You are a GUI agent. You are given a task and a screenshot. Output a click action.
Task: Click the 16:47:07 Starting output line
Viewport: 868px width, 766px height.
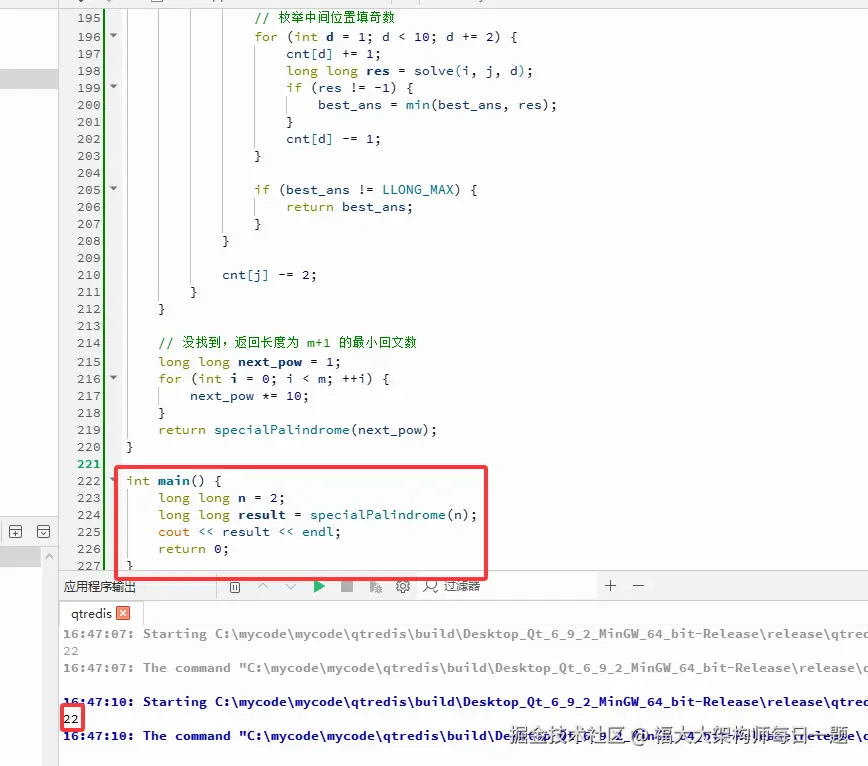(465, 634)
